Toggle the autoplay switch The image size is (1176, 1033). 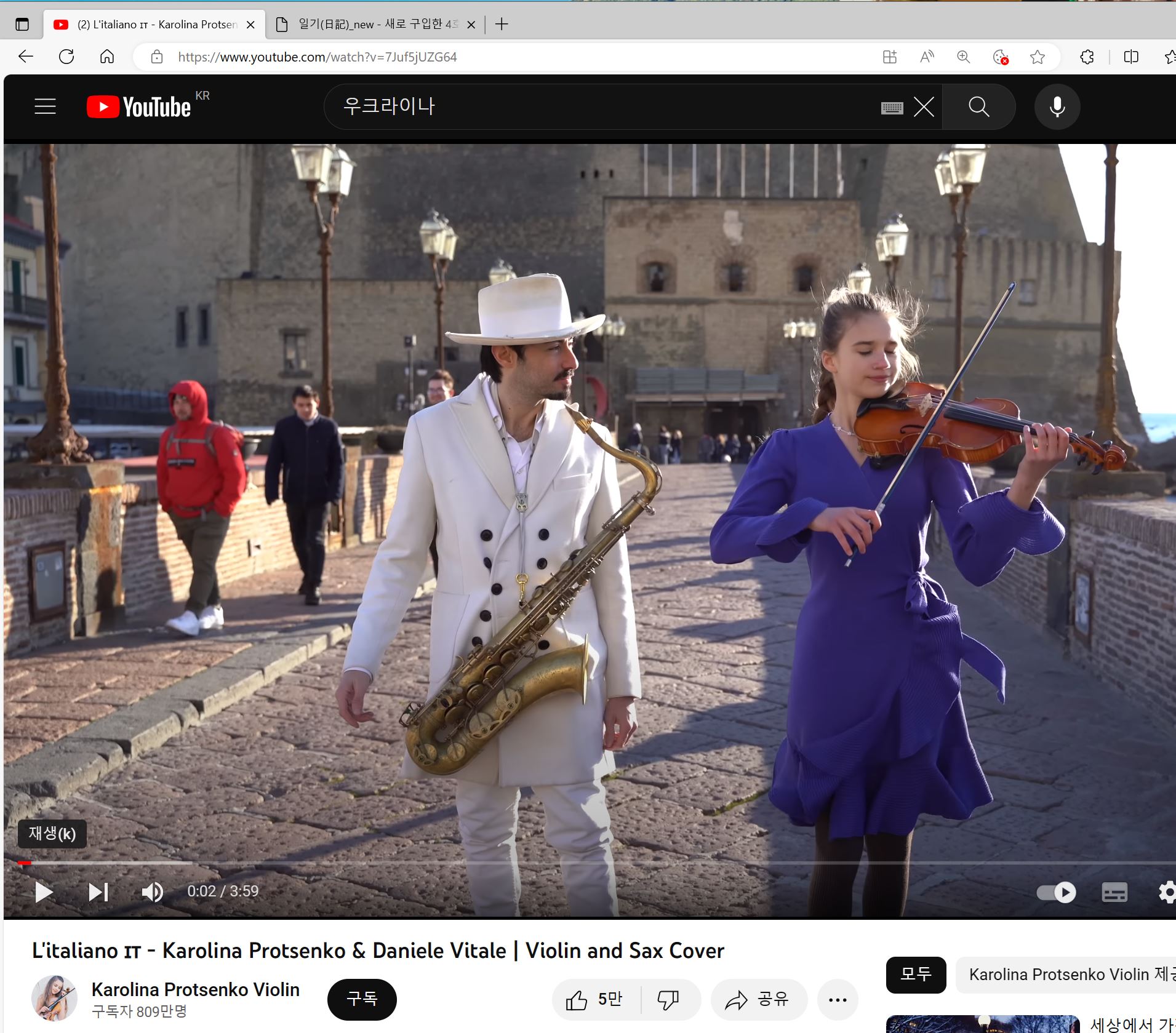(1056, 892)
